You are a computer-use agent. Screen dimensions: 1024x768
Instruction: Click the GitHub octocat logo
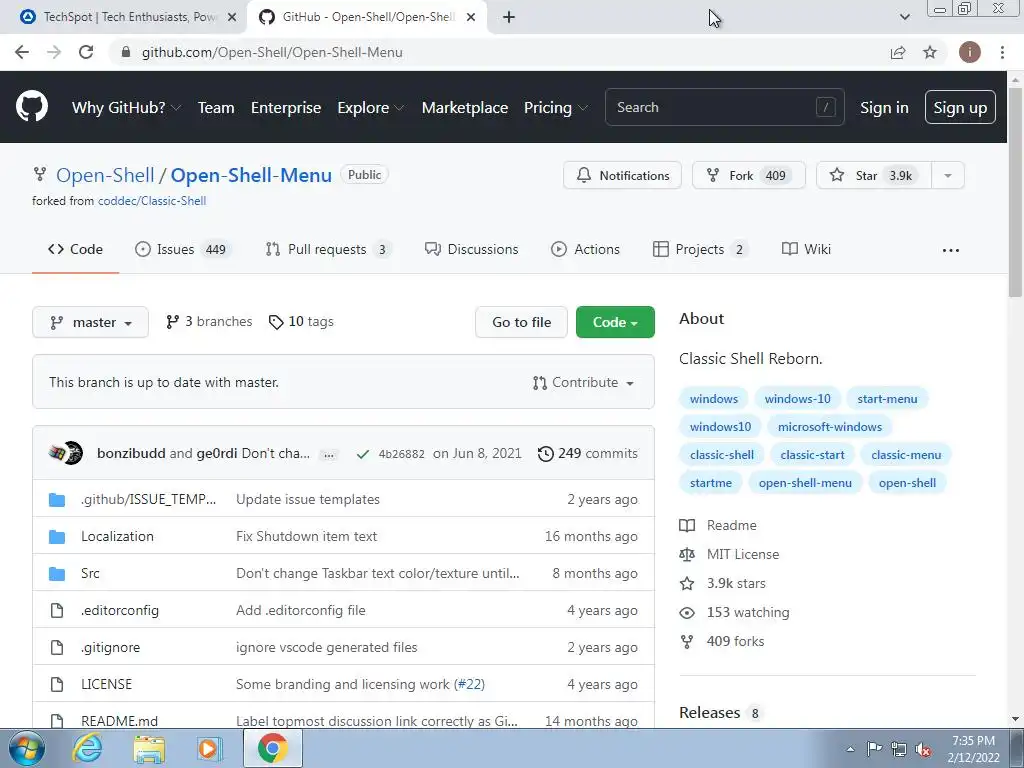click(x=31, y=107)
